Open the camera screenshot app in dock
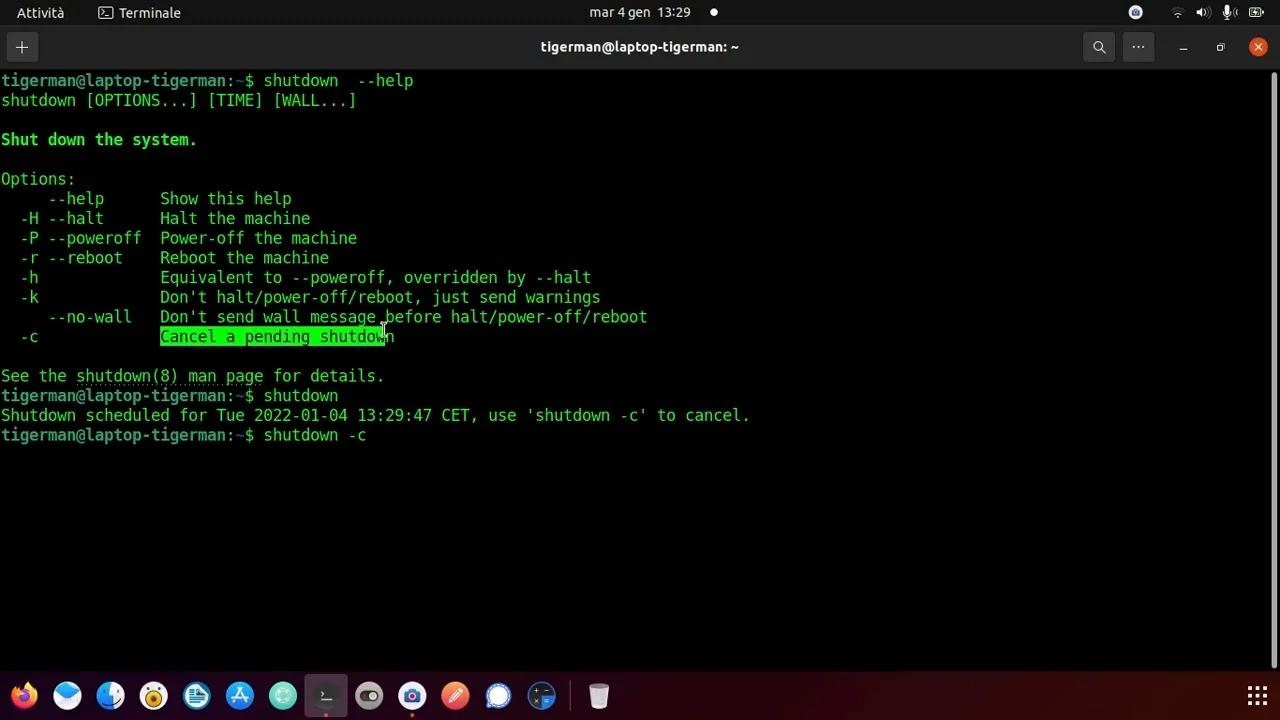 coord(412,696)
